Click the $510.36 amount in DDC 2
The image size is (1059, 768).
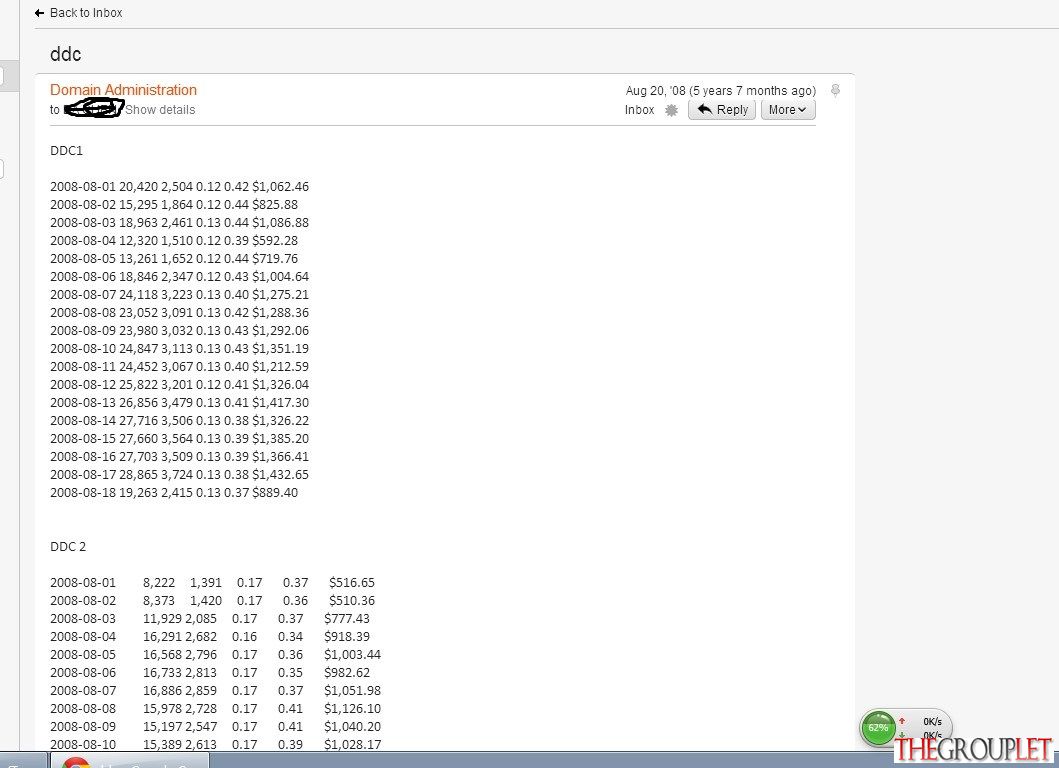[352, 601]
